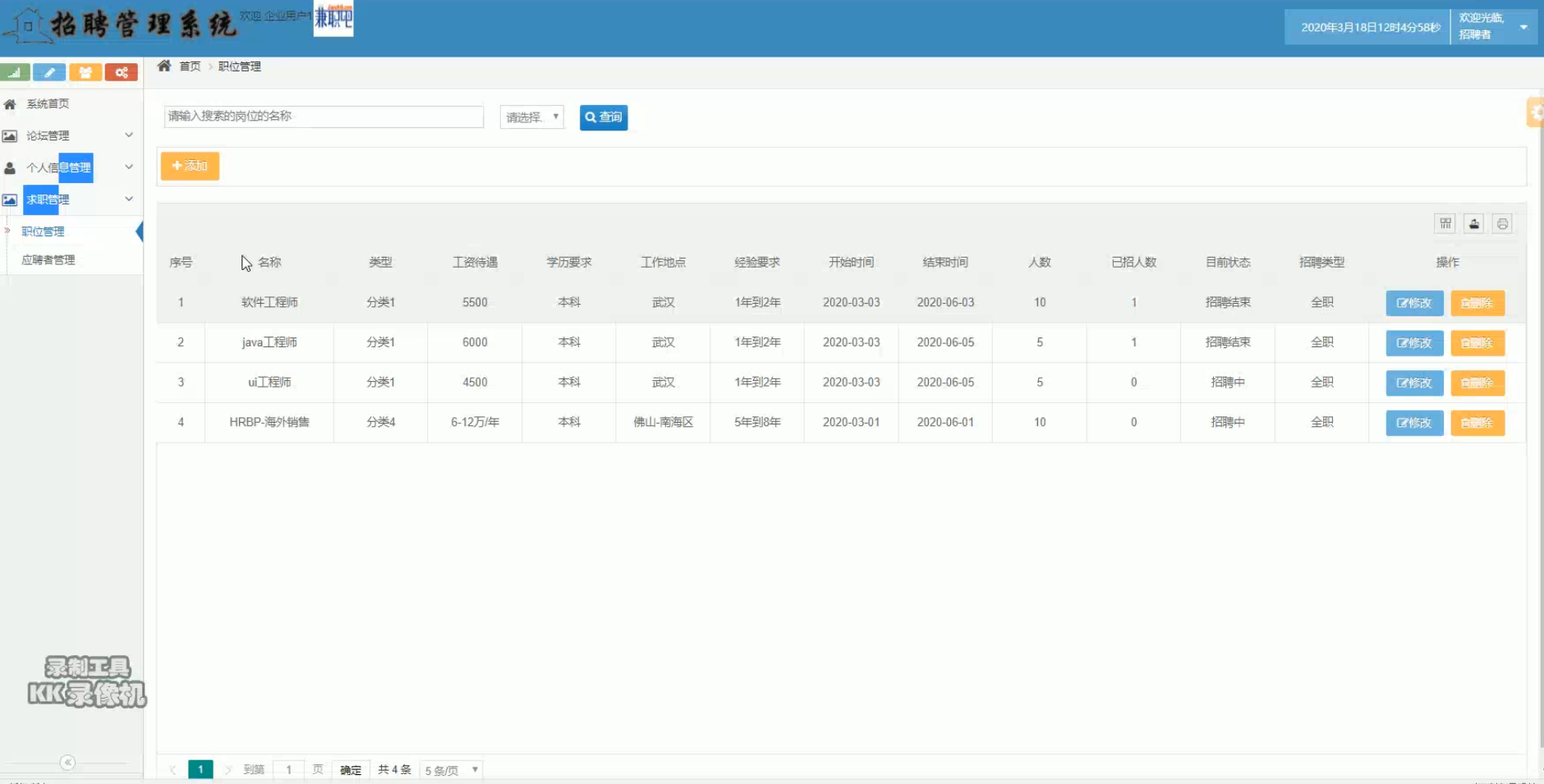Click the HRBP-海外销售 name cell
1544x784 pixels.
(269, 422)
